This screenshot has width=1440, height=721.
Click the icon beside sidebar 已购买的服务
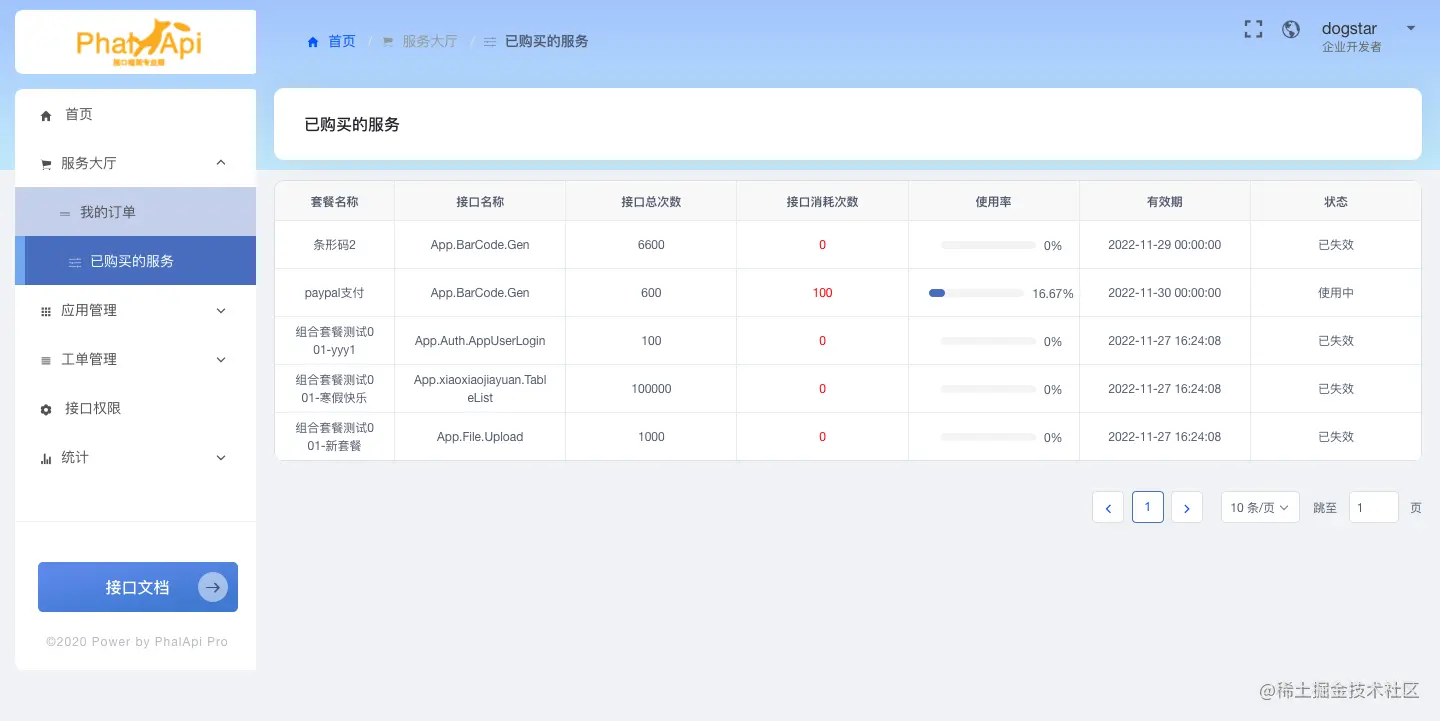75,262
